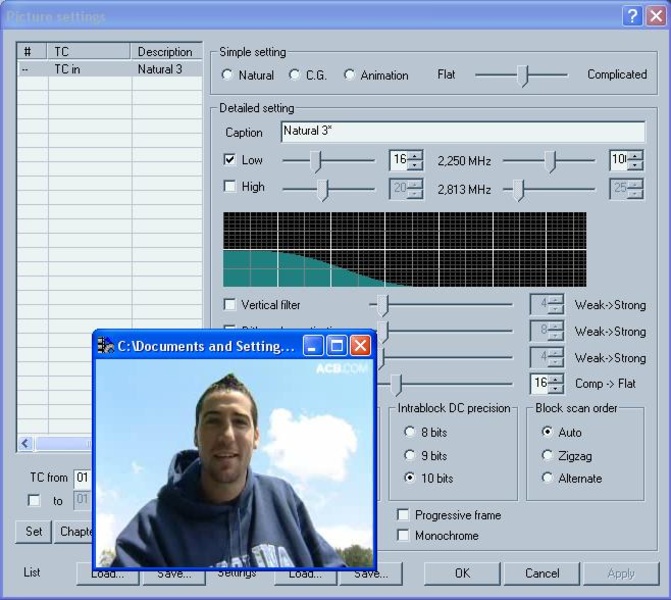This screenshot has width=671, height=600.
Task: Select Alternate block scan order
Action: click(547, 478)
